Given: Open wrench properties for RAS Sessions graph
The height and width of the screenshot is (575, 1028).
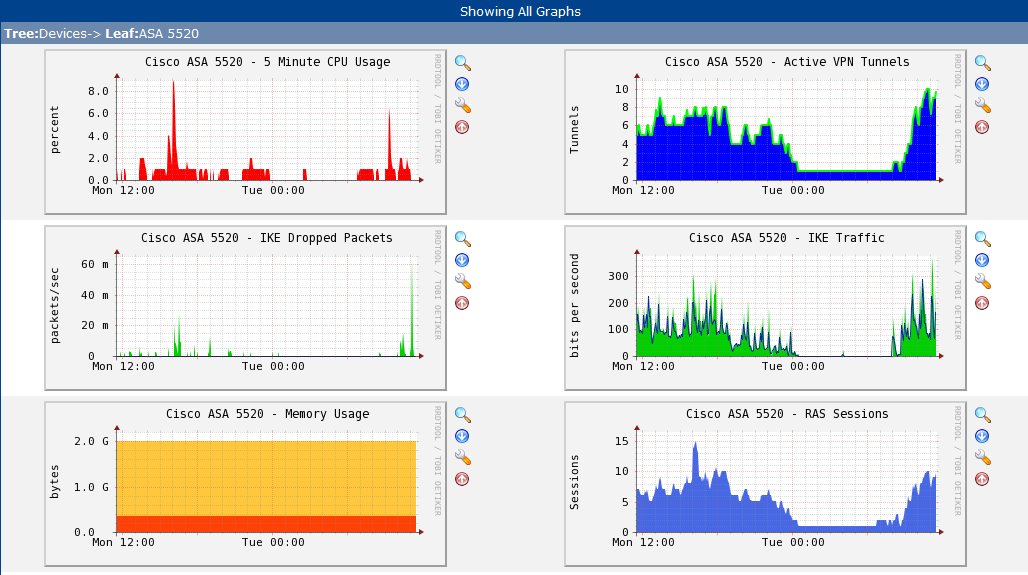Looking at the screenshot, I should click(983, 458).
